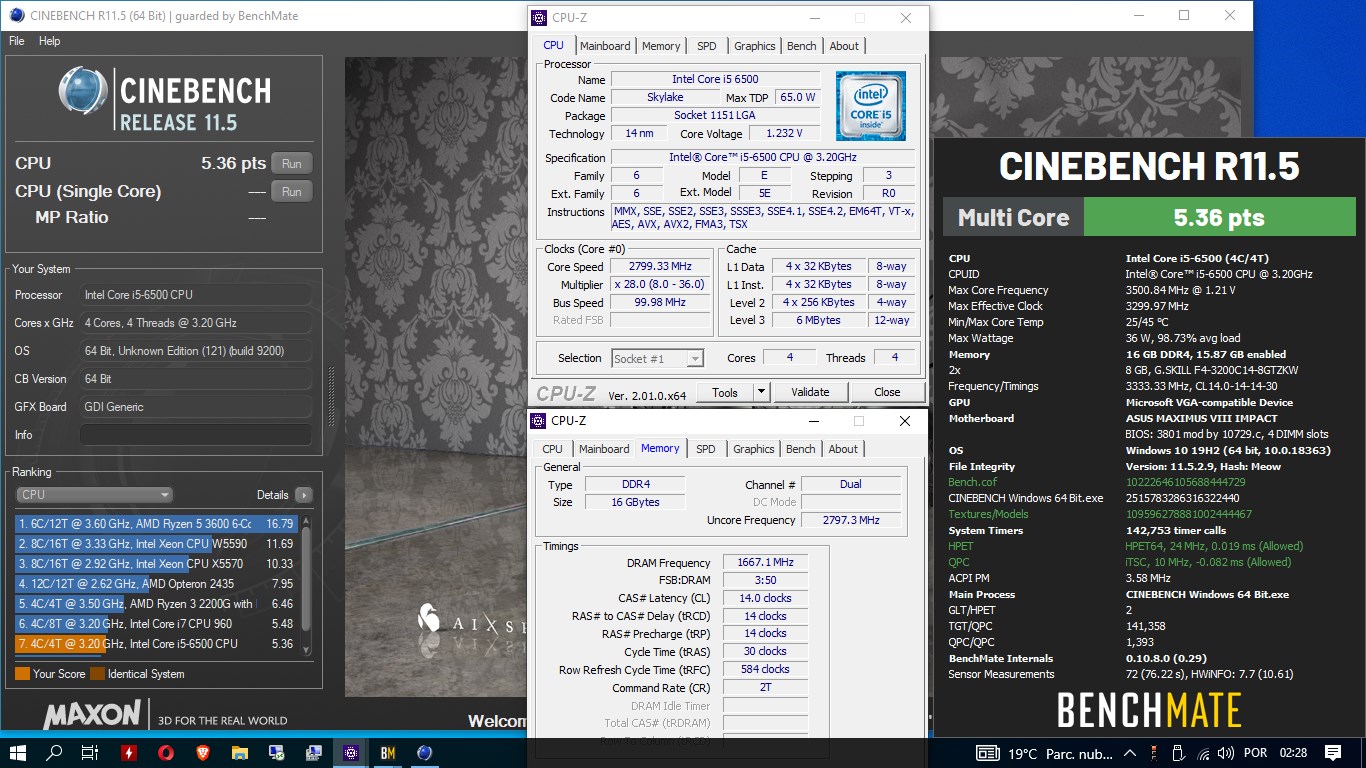Open the computer-with-green-arrows taskbar icon
This screenshot has width=1366, height=768.
click(x=276, y=753)
